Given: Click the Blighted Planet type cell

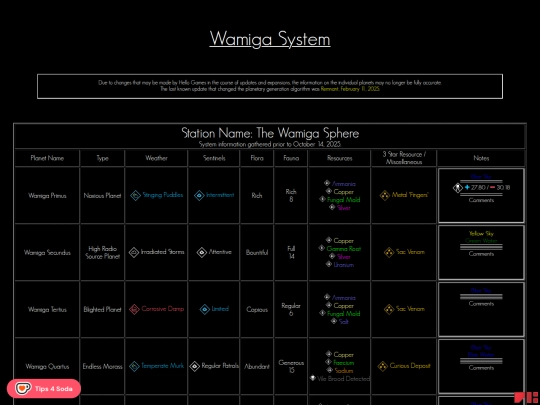Looking at the screenshot, I should (102, 310).
